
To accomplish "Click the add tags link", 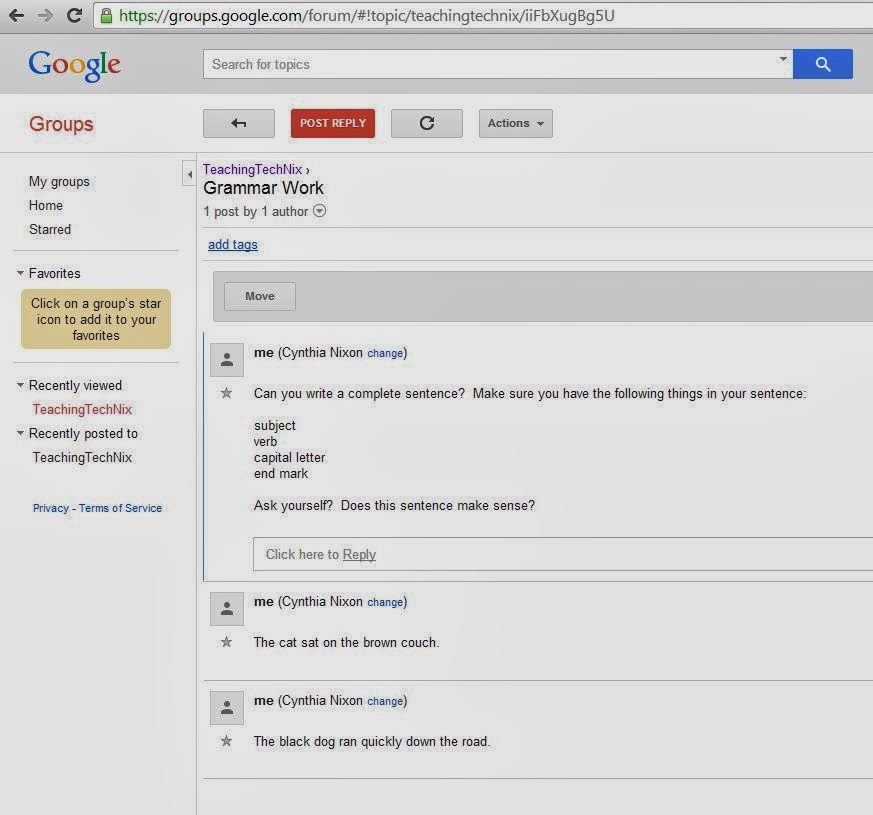I will [233, 244].
